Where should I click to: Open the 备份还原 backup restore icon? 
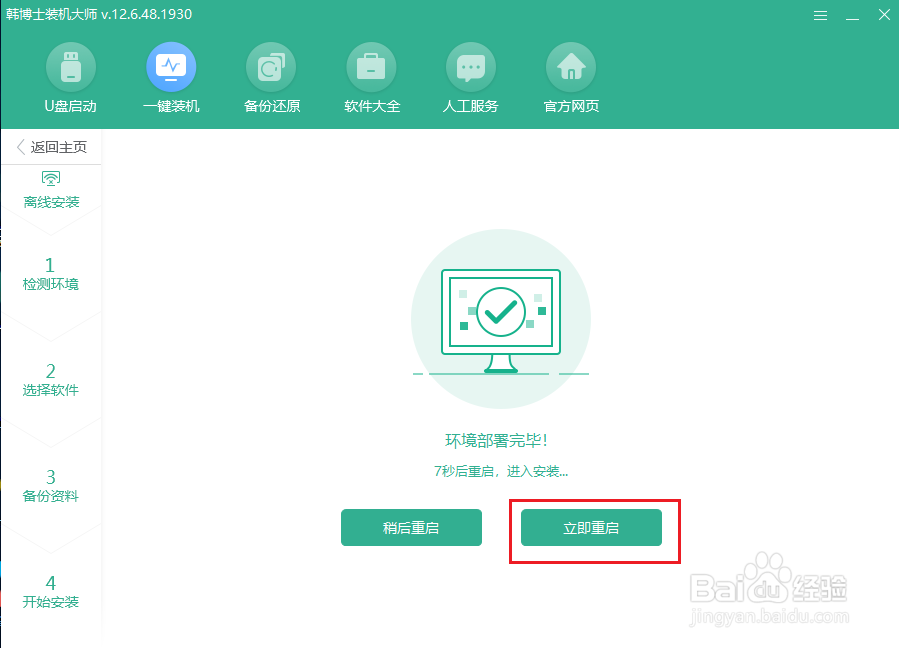(271, 67)
